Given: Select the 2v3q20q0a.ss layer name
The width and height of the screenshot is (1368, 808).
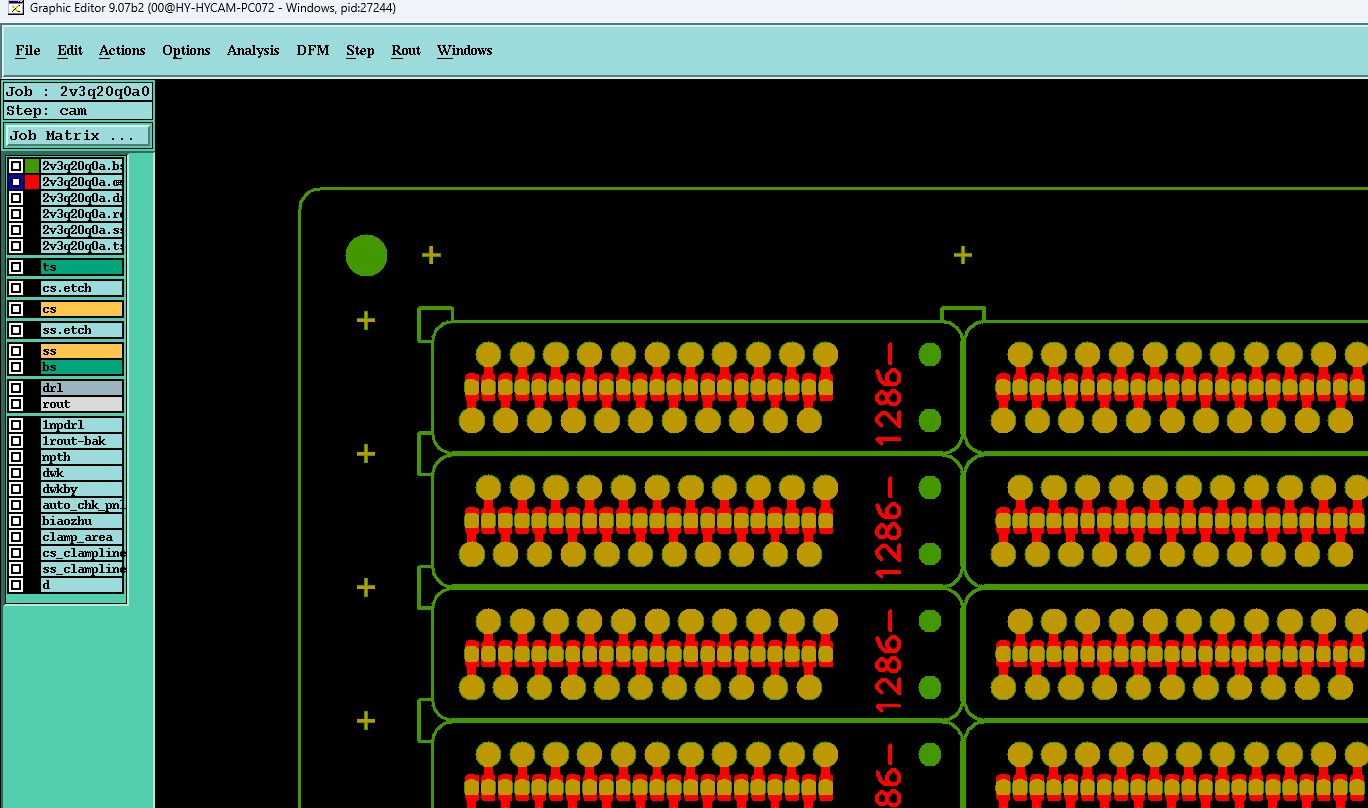Looking at the screenshot, I should [82, 230].
